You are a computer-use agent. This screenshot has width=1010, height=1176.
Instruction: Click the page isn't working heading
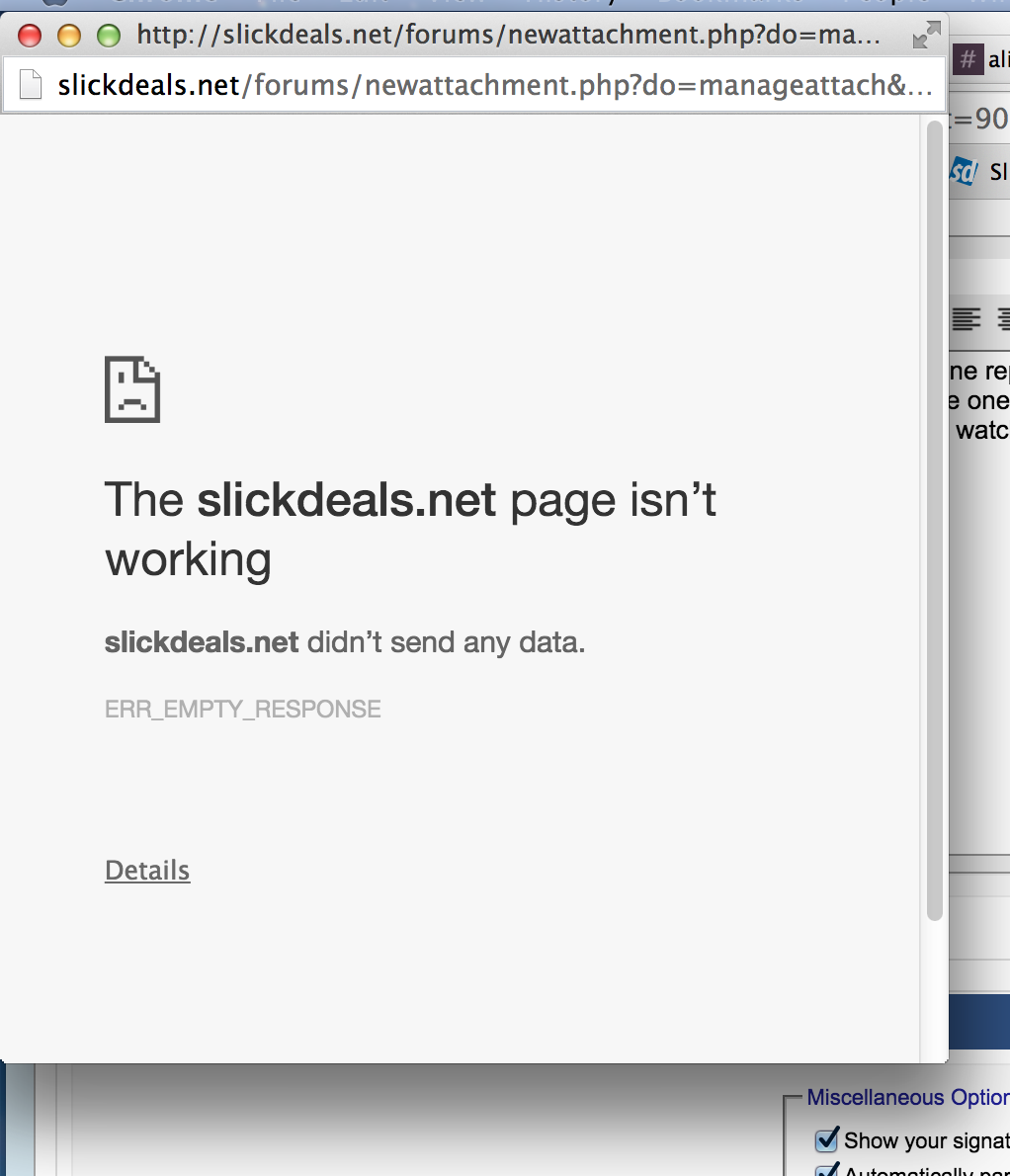point(410,530)
